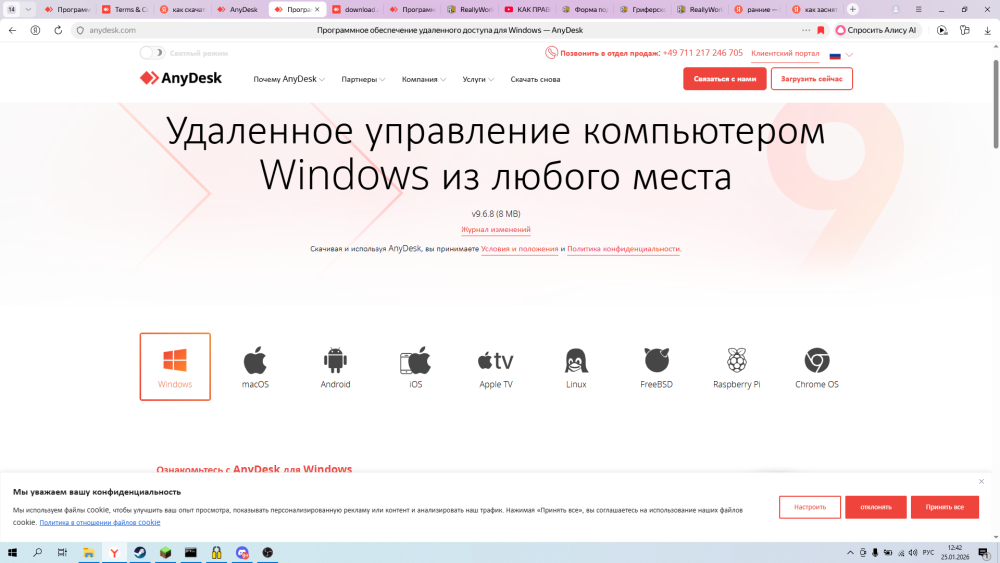The width and height of the screenshot is (1000, 563).
Task: Switch to the 'AnyDesk' tab
Action: (x=240, y=10)
